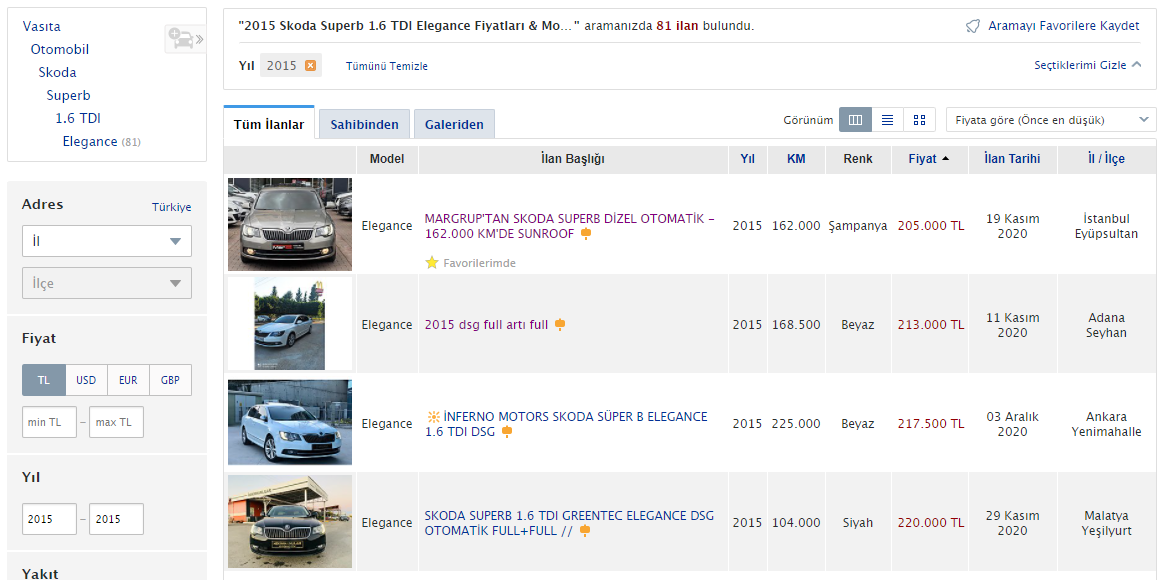
Task: Click the İstanbul Eyüpsultan location cell
Action: tap(1106, 226)
